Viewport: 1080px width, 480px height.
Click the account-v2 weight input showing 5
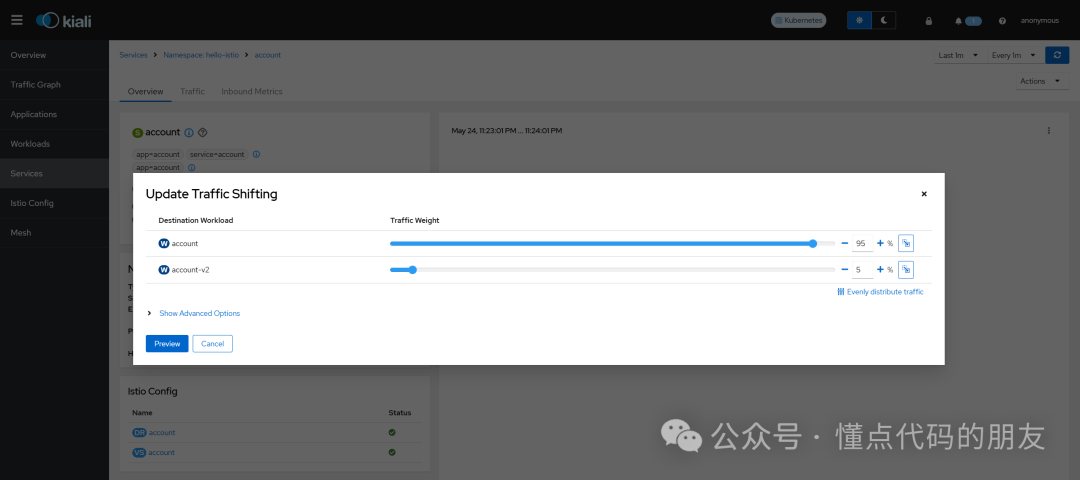[862, 270]
